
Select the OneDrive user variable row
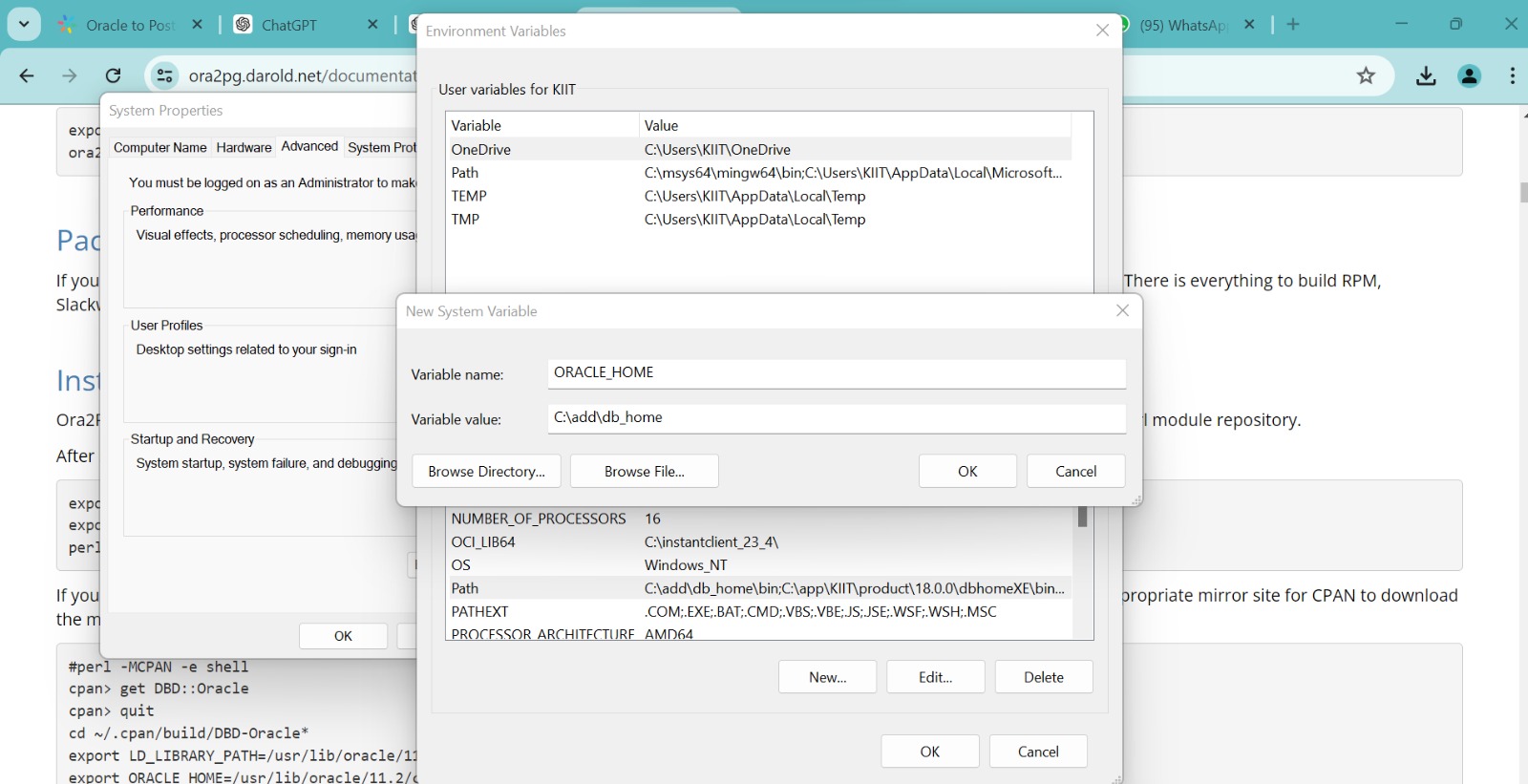758,149
